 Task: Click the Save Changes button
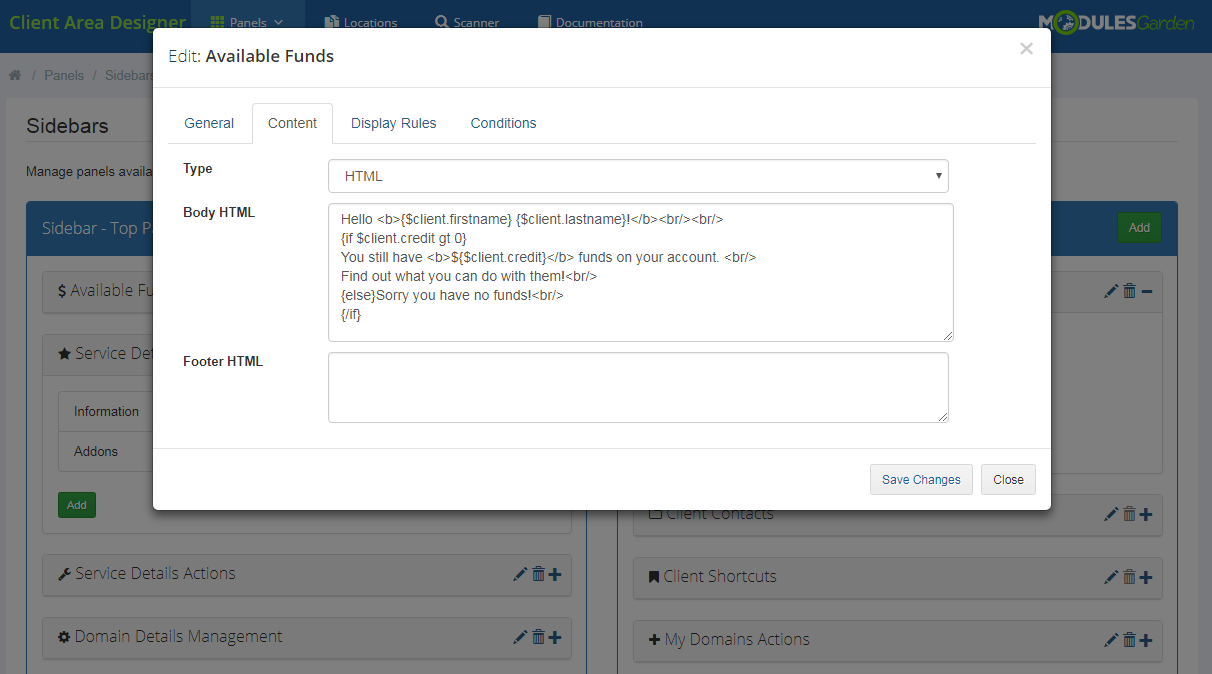[x=921, y=480]
